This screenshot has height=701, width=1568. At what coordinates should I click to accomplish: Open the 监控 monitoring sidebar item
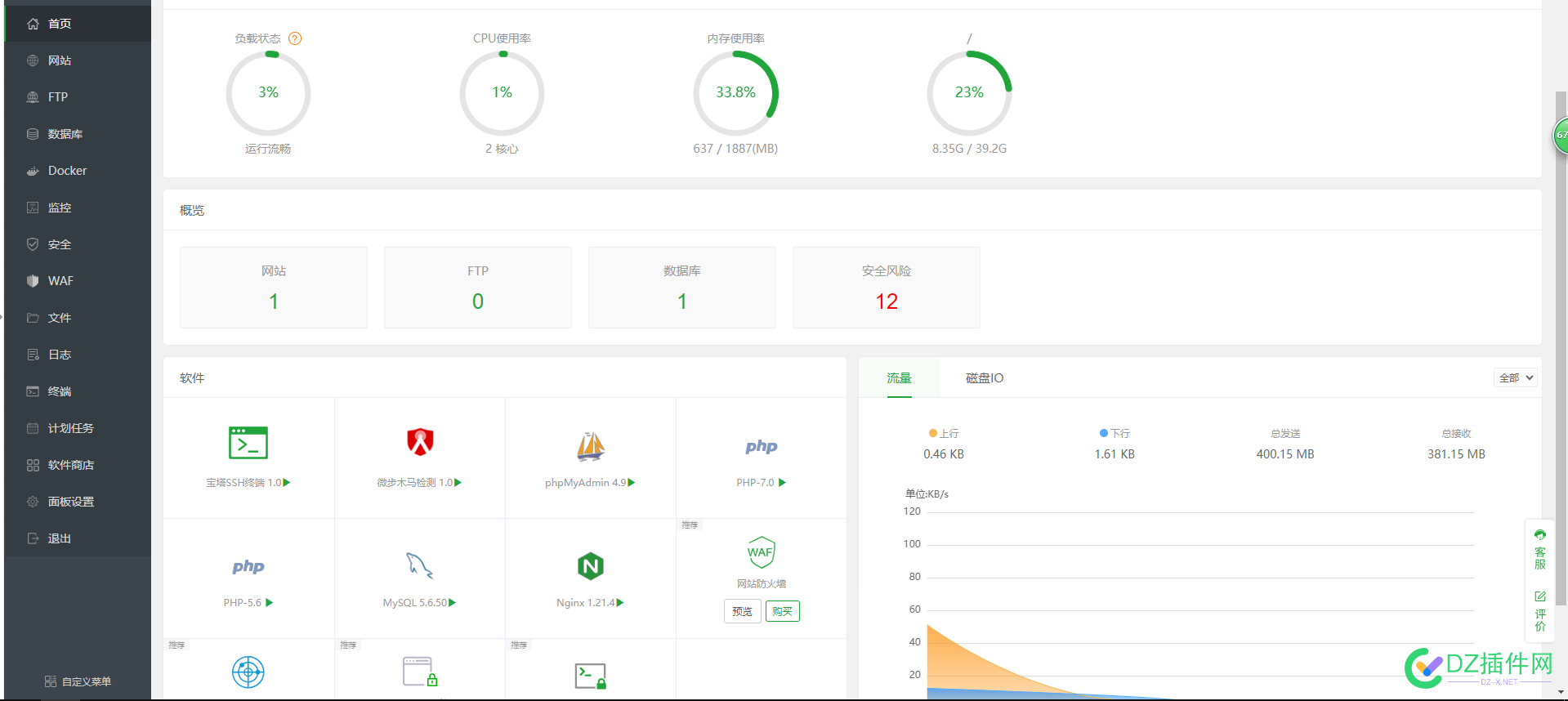(x=78, y=208)
